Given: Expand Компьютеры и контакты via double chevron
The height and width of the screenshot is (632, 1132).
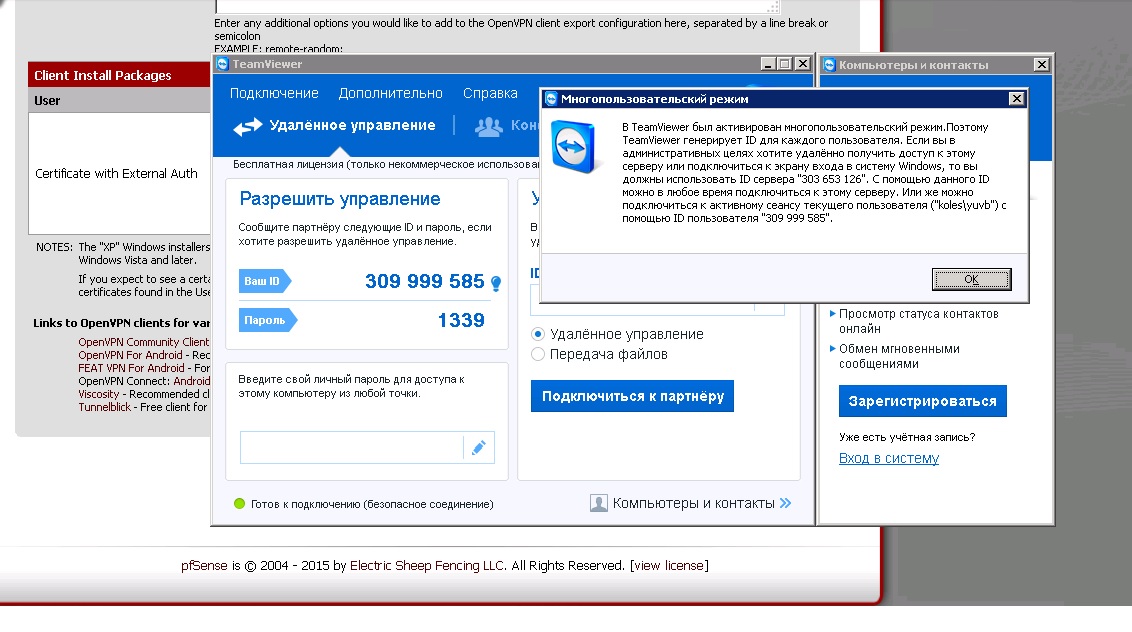Looking at the screenshot, I should 785,503.
